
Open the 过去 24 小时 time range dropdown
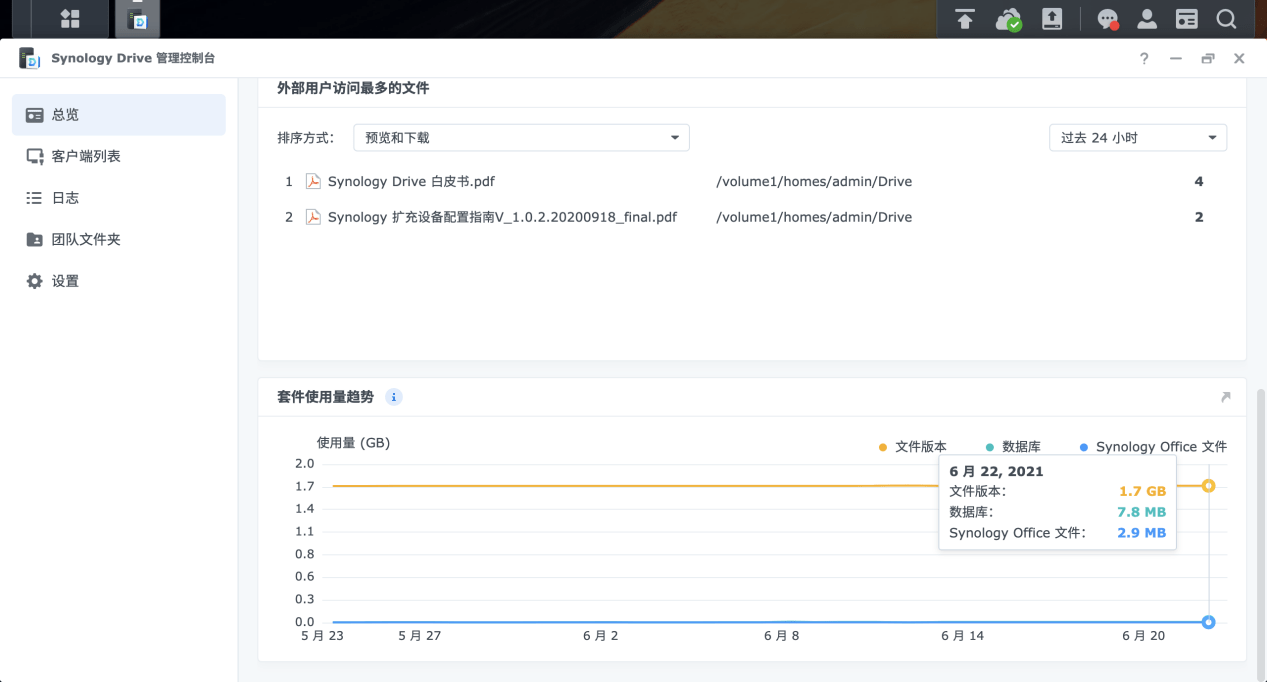[x=1138, y=138]
